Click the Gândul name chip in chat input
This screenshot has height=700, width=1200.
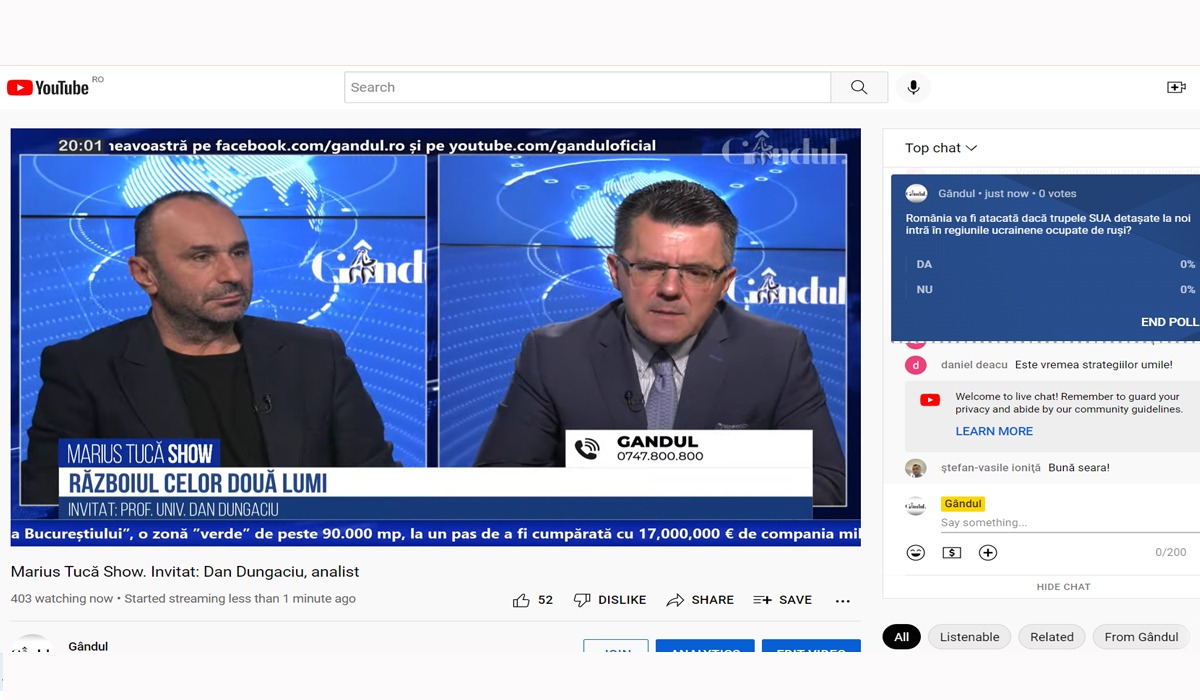963,504
